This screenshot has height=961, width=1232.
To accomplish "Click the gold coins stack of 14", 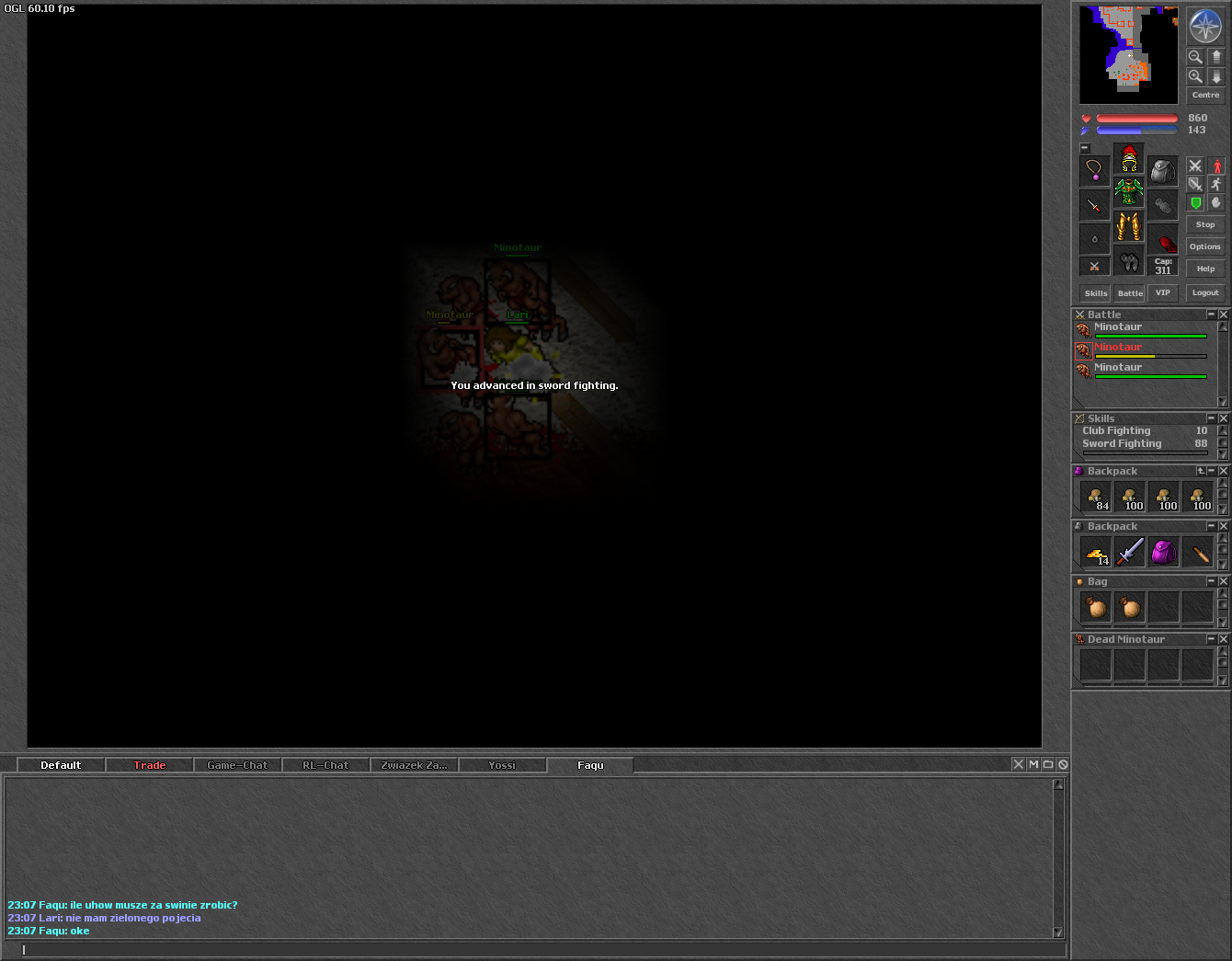I will point(1096,552).
